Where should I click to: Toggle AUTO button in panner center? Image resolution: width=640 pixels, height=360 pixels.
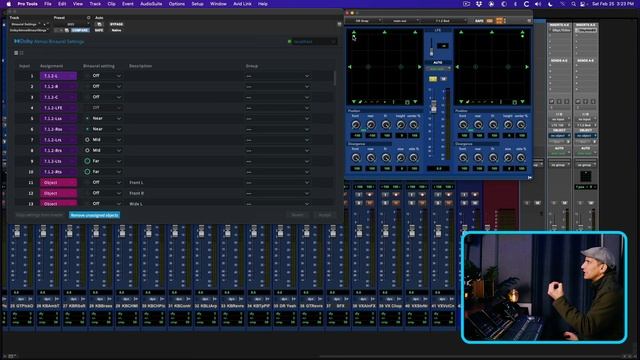click(x=438, y=62)
